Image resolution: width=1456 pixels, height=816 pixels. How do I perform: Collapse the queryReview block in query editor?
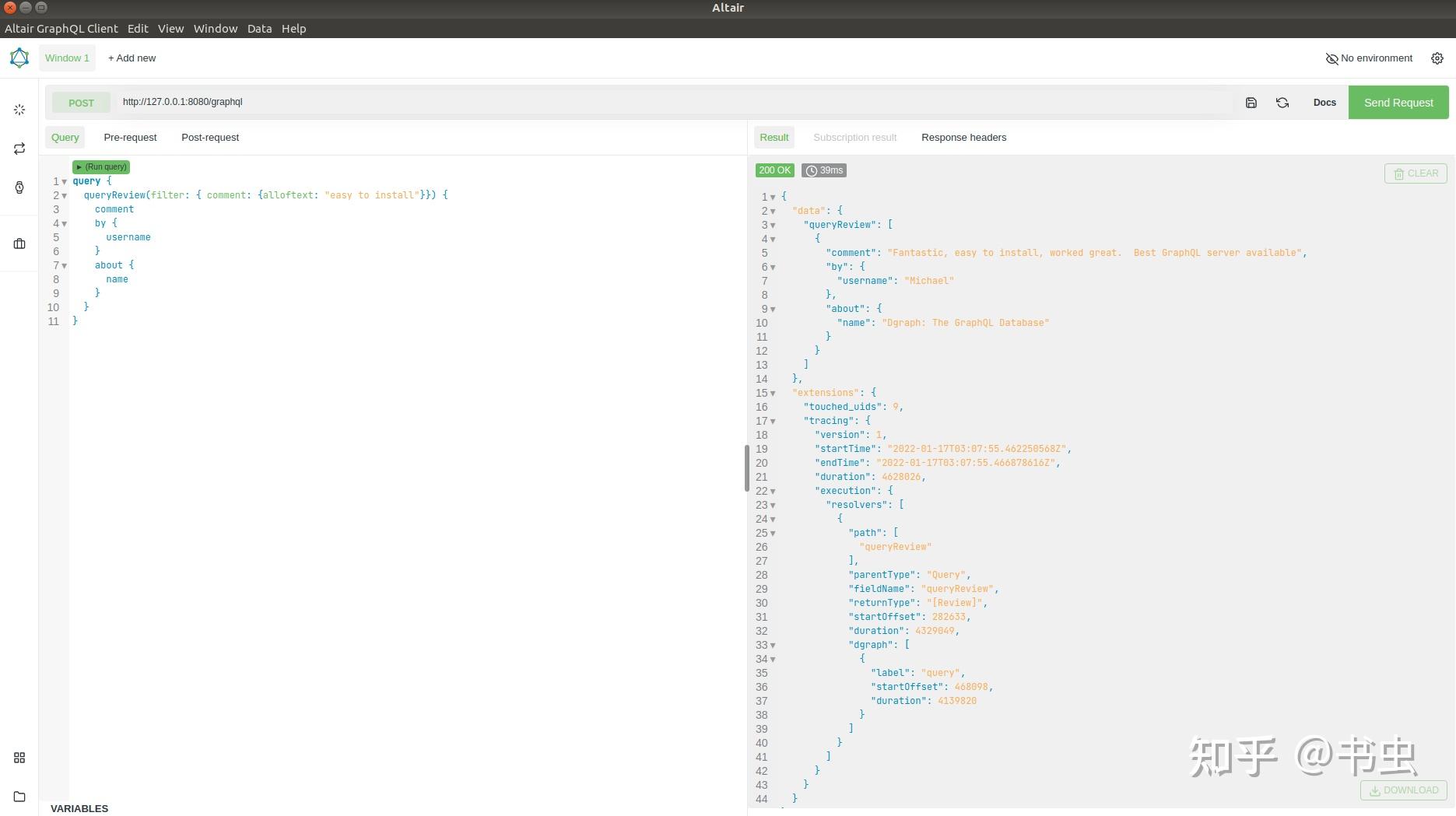tap(65, 196)
